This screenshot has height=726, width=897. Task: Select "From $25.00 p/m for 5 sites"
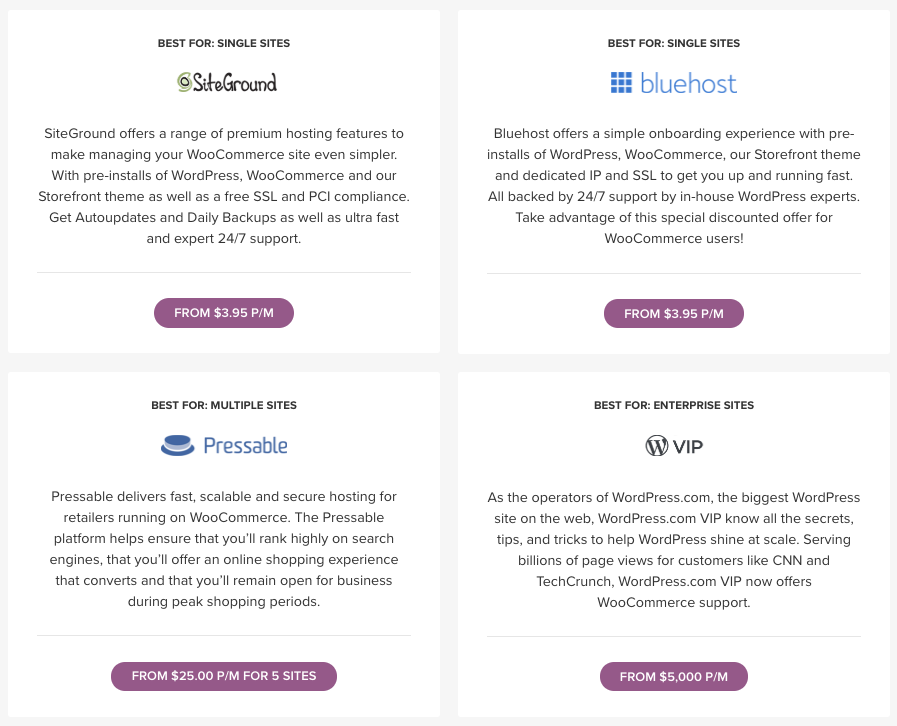(224, 676)
